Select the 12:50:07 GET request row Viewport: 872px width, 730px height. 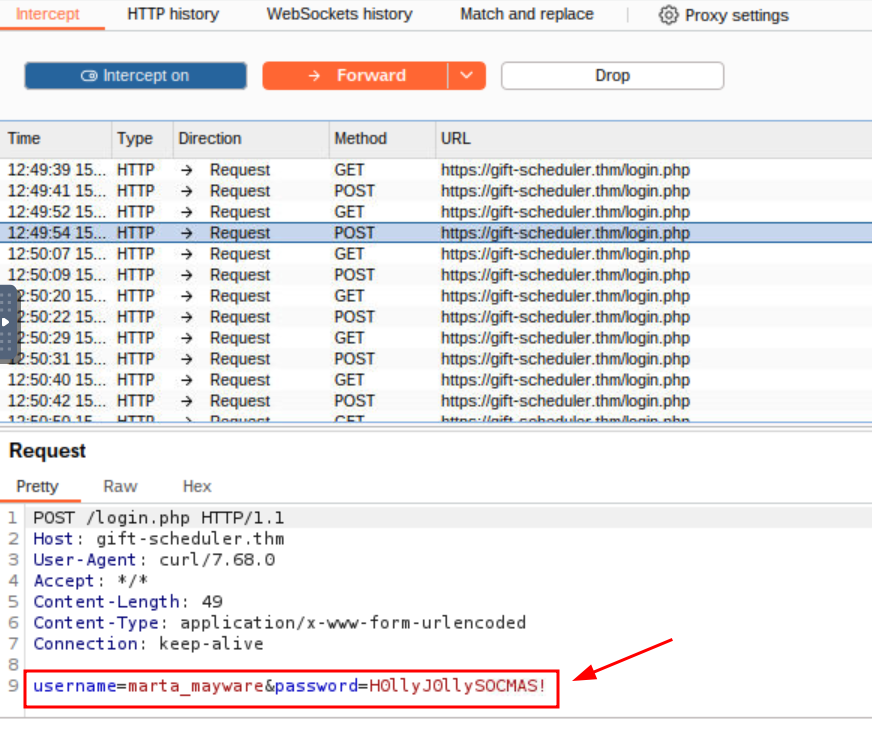point(436,254)
